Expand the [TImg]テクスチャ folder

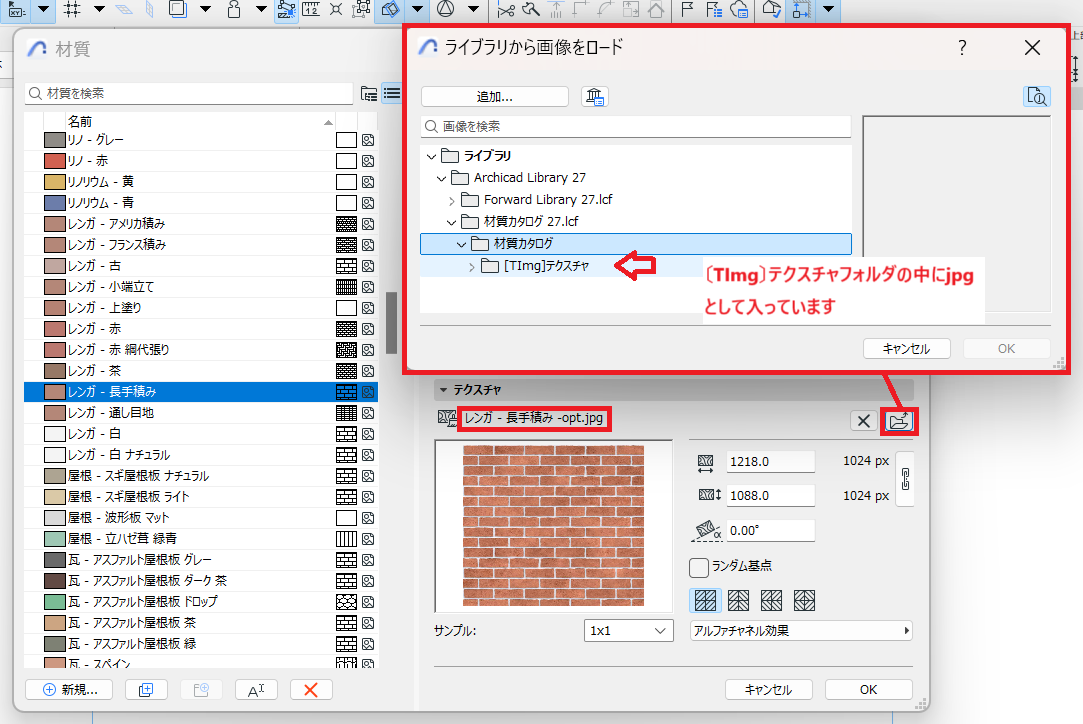[x=472, y=267]
